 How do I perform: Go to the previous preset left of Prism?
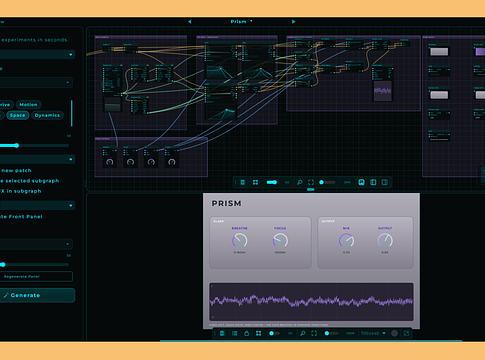[x=190, y=22]
